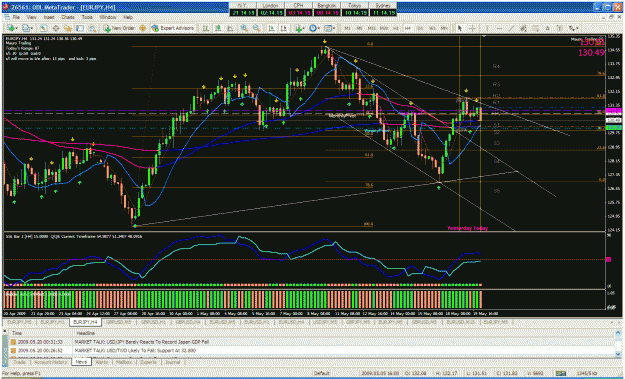Open the File menu
The width and height of the screenshot is (625, 379).
tap(16, 17)
